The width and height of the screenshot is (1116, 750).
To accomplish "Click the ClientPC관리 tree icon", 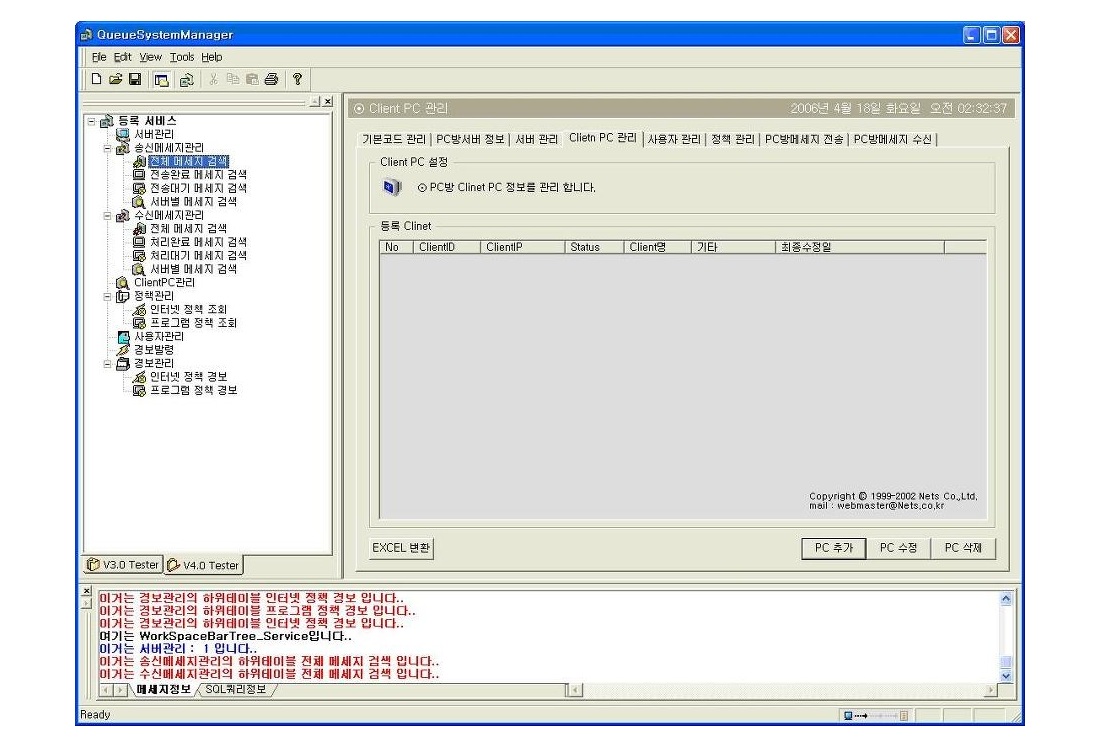I will (x=122, y=282).
